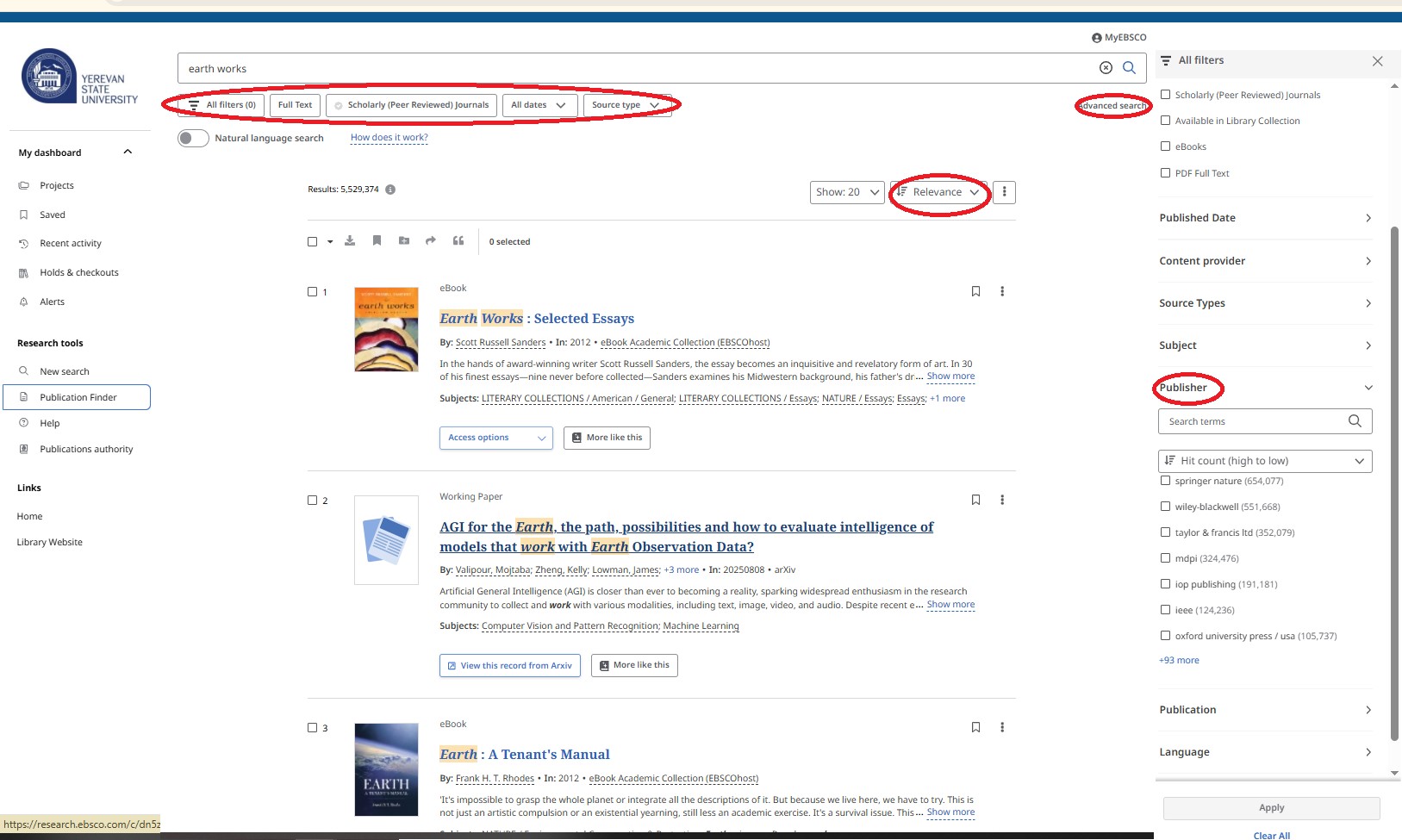Open Show: 20 results dropdown

[847, 192]
